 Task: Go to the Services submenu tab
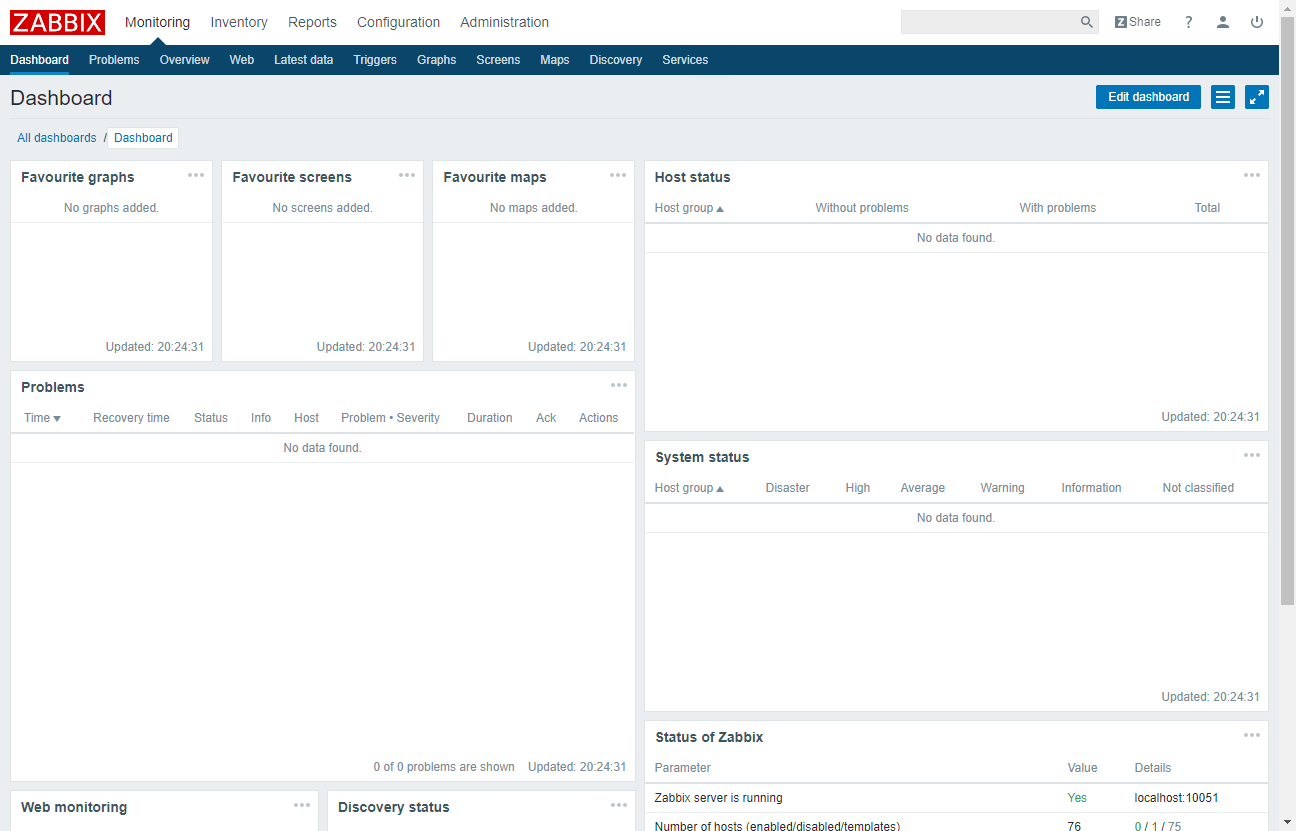click(x=685, y=60)
